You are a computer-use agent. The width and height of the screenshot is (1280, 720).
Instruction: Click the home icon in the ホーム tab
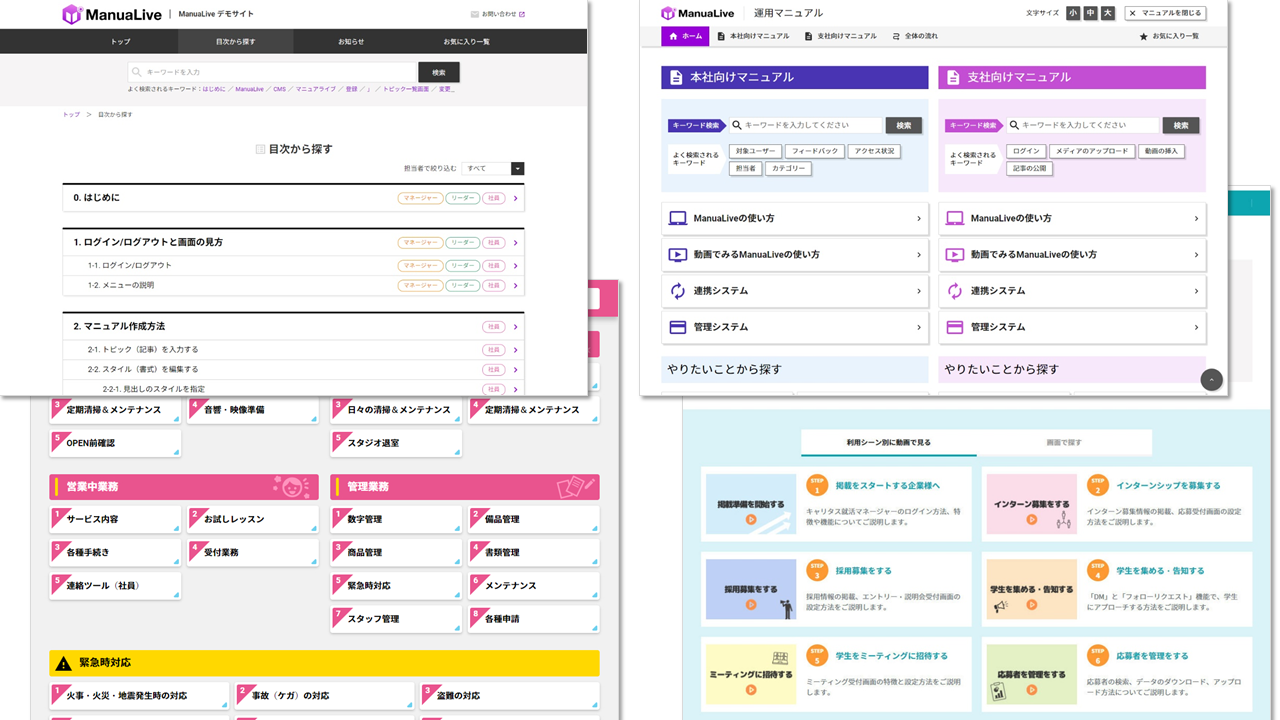[673, 36]
